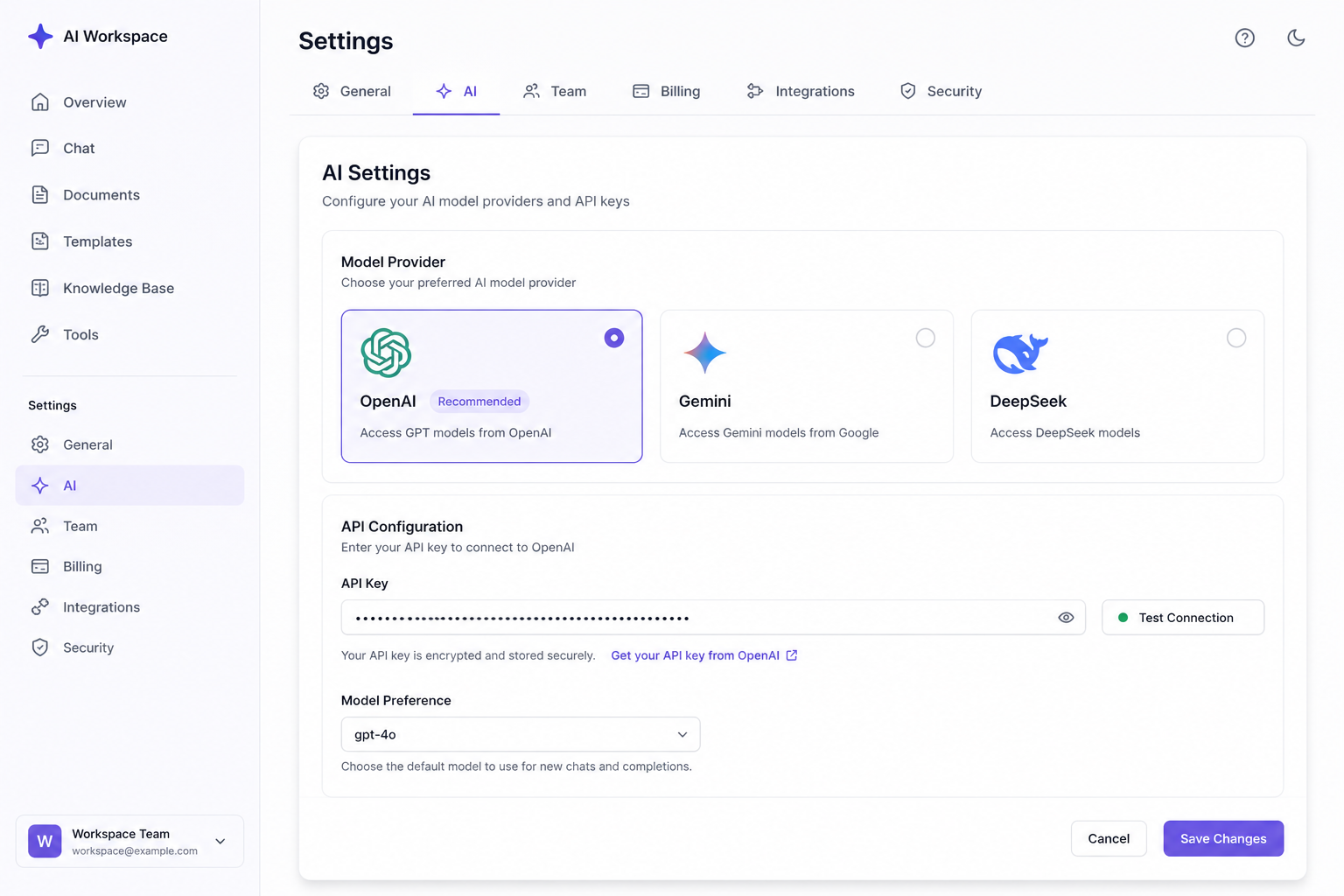Pick the DeepSeek provider radio button
This screenshot has width=1344, height=896.
(1236, 338)
